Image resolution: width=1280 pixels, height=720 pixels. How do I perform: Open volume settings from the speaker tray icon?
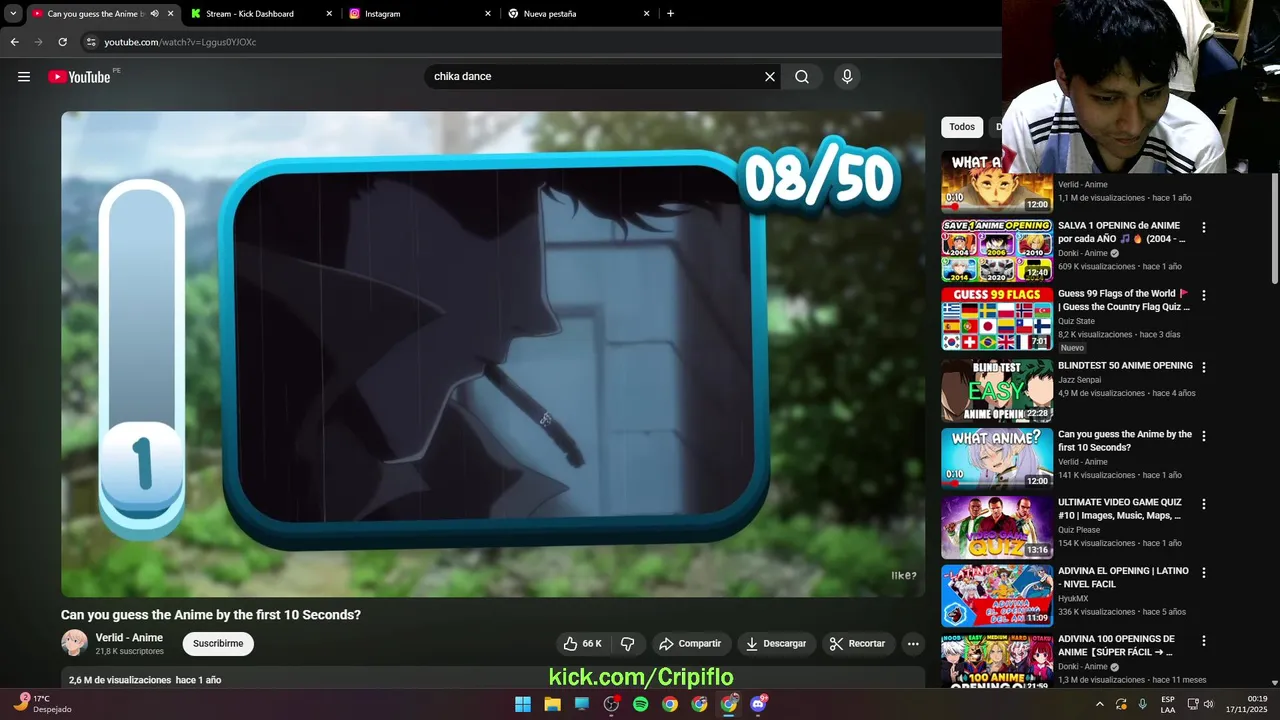coord(1209,704)
